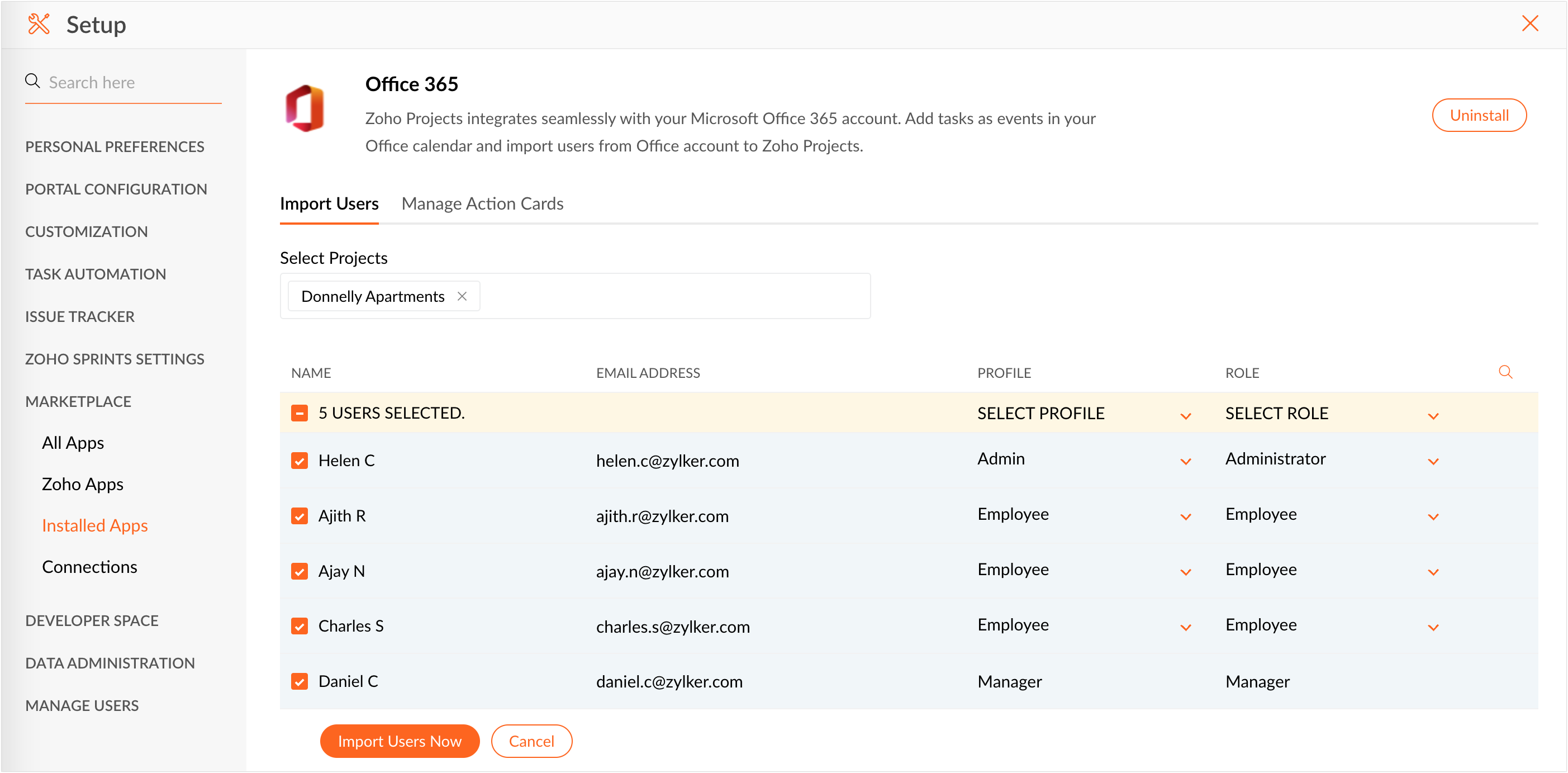Click the ROLE column header
Image resolution: width=1568 pixels, height=773 pixels.
click(1242, 373)
